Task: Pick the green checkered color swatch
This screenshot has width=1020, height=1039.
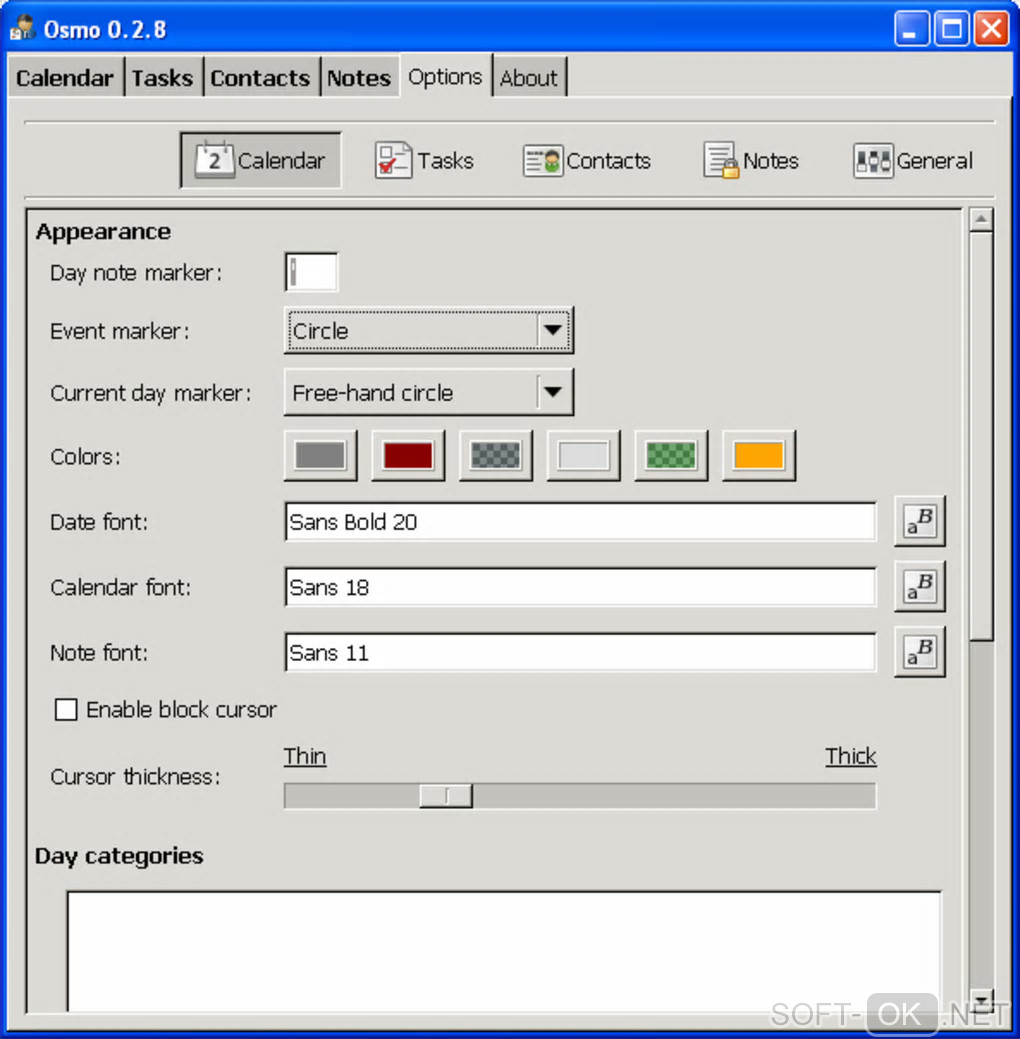Action: click(x=671, y=455)
